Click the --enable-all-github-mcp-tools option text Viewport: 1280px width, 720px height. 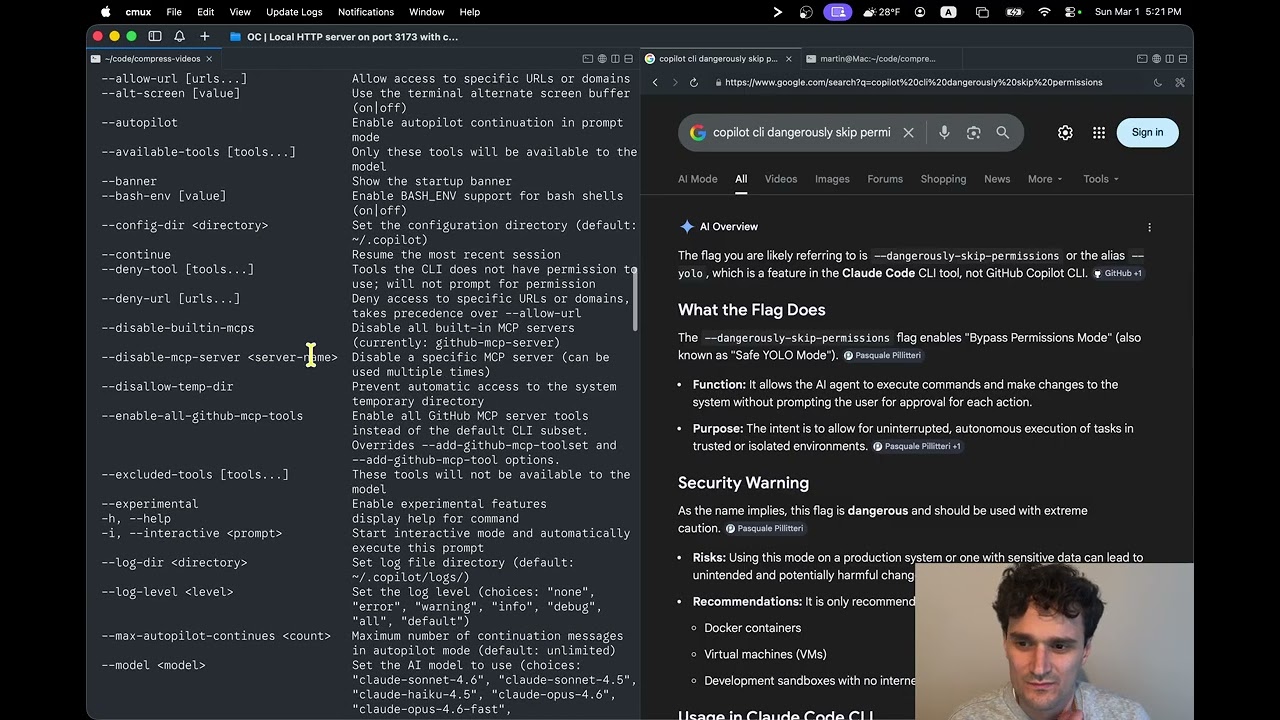click(202, 416)
